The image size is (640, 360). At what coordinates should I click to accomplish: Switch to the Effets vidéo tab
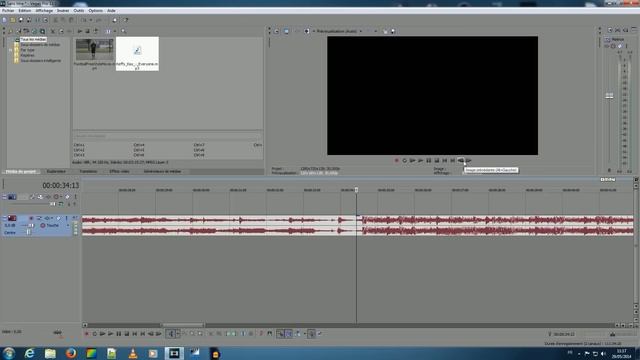120,171
